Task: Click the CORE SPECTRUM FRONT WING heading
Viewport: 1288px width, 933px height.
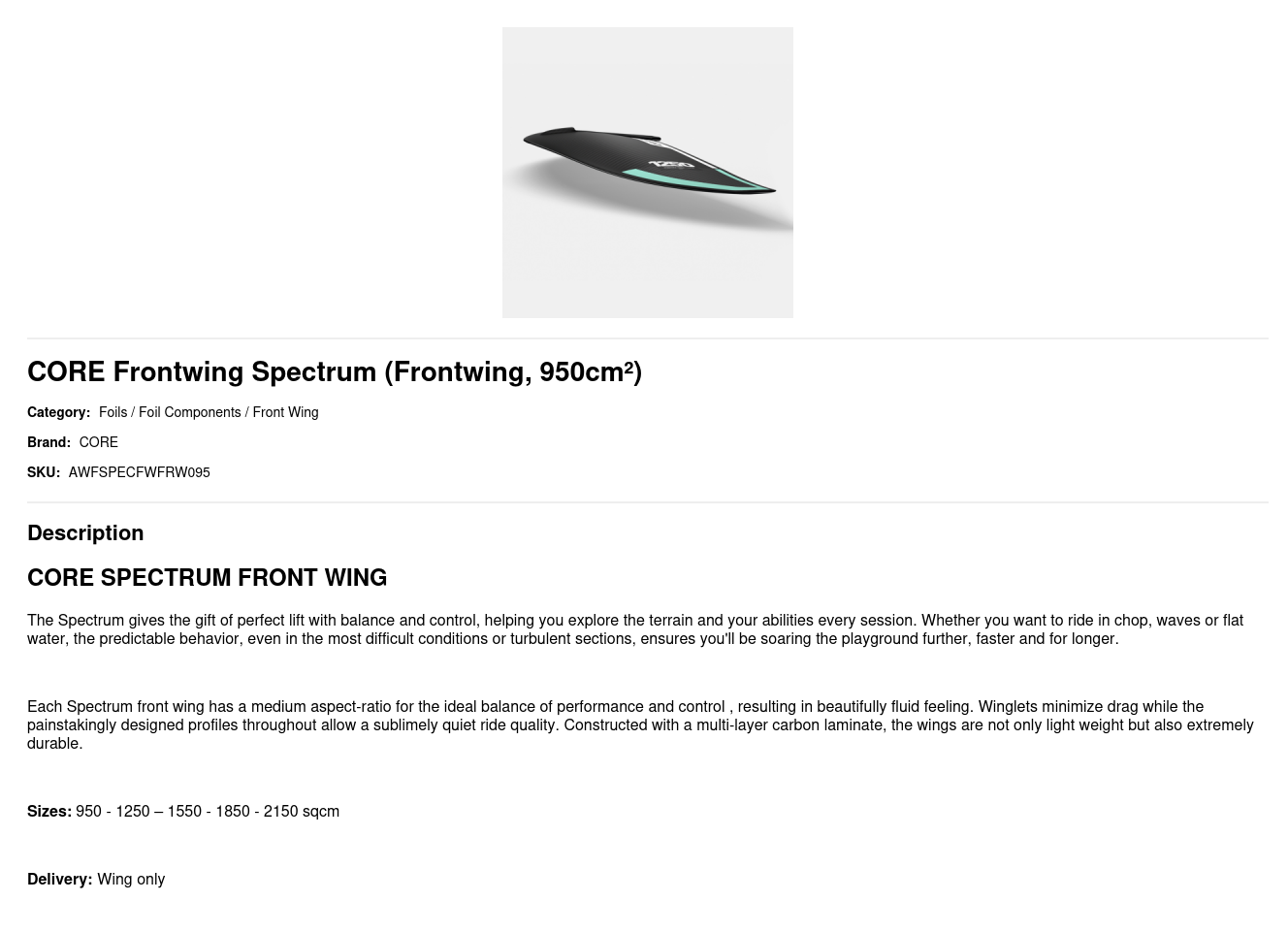Action: point(207,578)
